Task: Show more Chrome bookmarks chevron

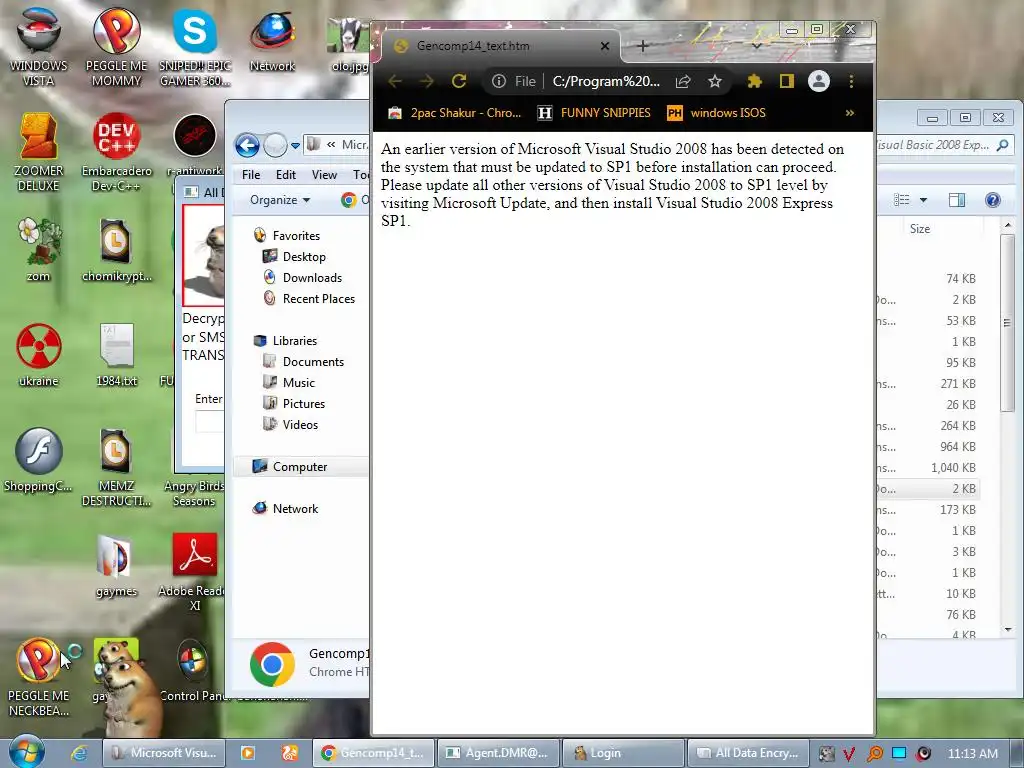Action: tap(850, 113)
